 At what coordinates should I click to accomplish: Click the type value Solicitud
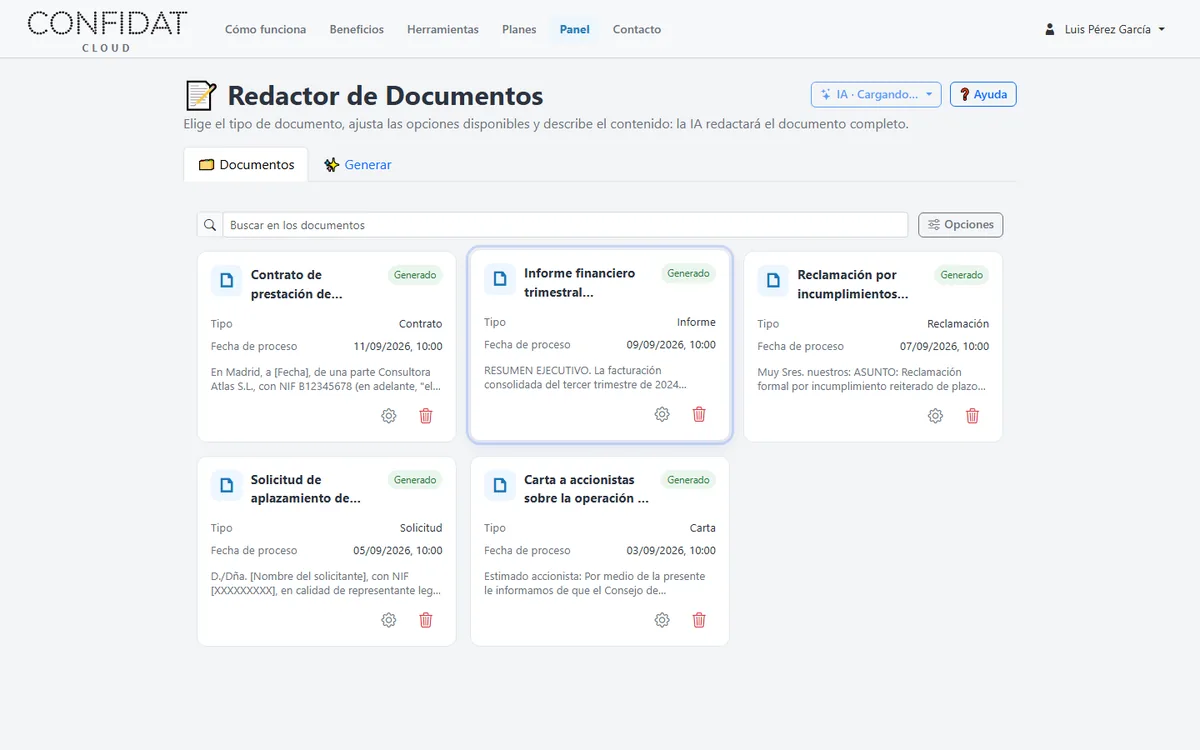(421, 528)
